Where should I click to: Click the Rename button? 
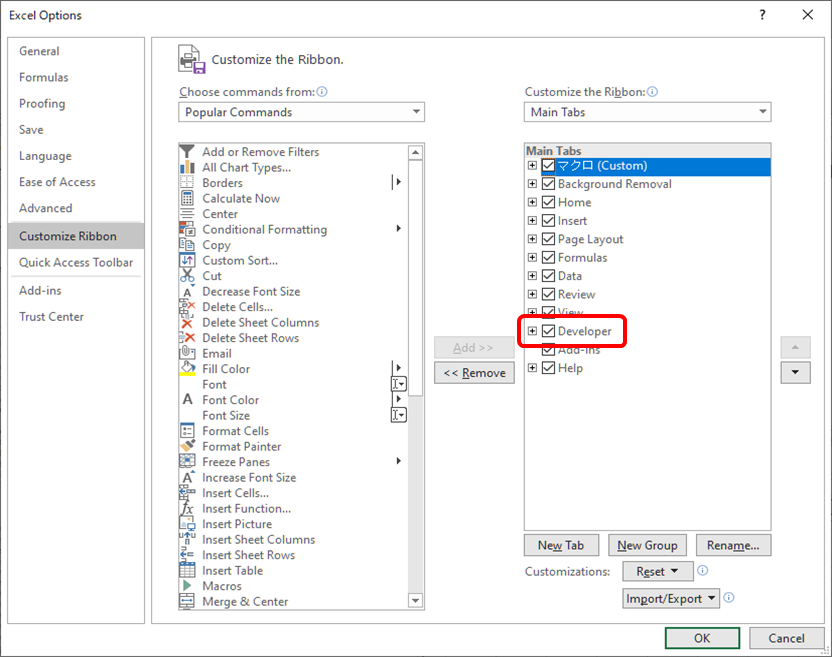click(733, 546)
